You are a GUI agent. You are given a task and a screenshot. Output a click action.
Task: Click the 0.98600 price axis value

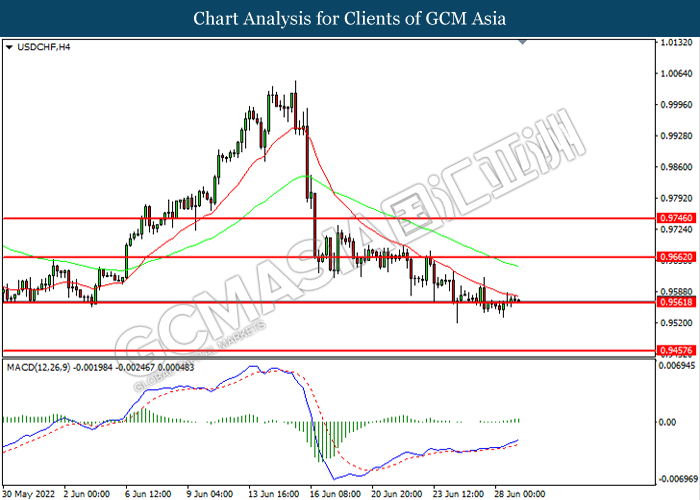click(676, 167)
